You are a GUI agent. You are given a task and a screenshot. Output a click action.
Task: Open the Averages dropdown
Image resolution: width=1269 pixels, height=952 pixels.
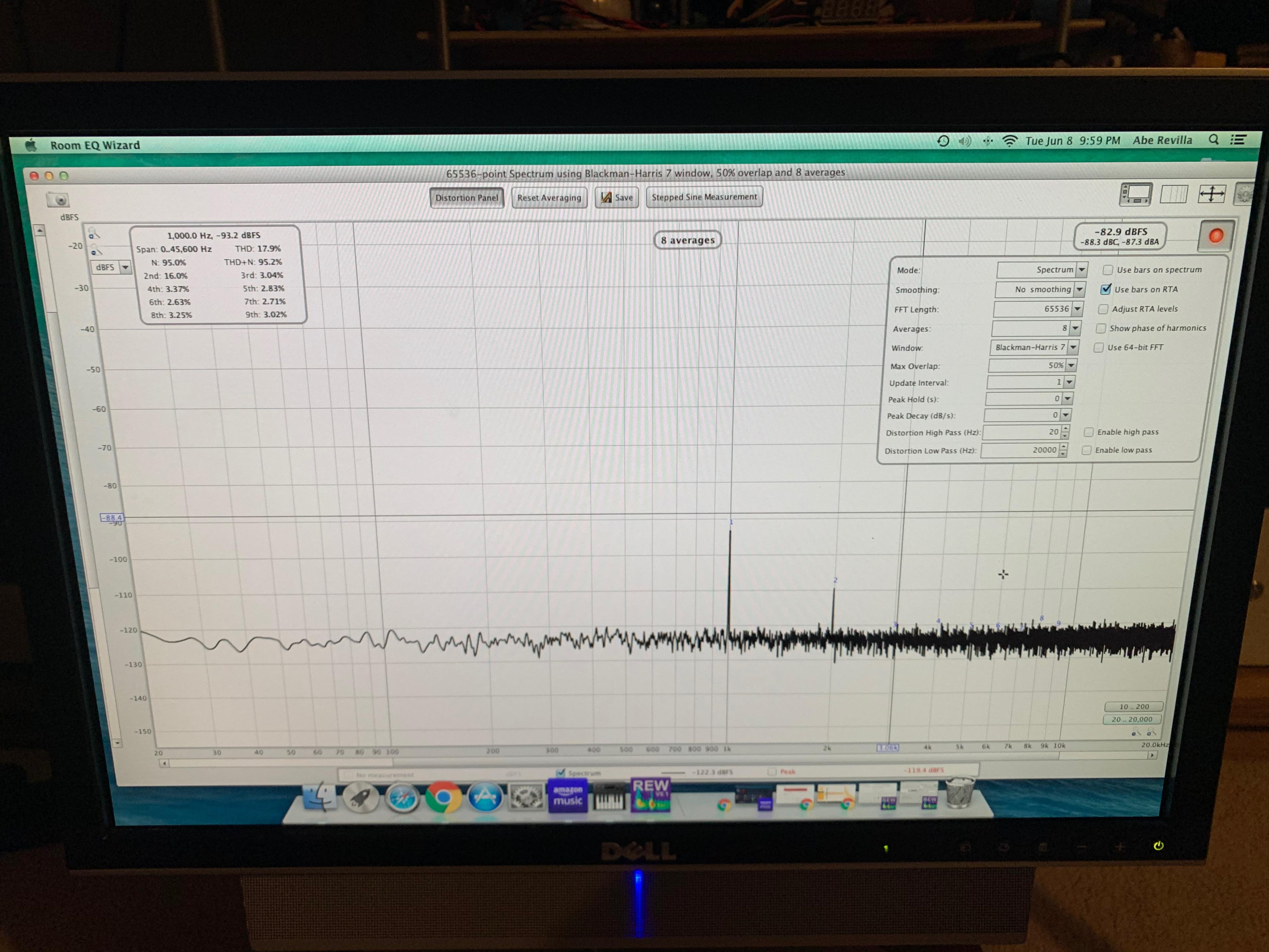point(1037,328)
